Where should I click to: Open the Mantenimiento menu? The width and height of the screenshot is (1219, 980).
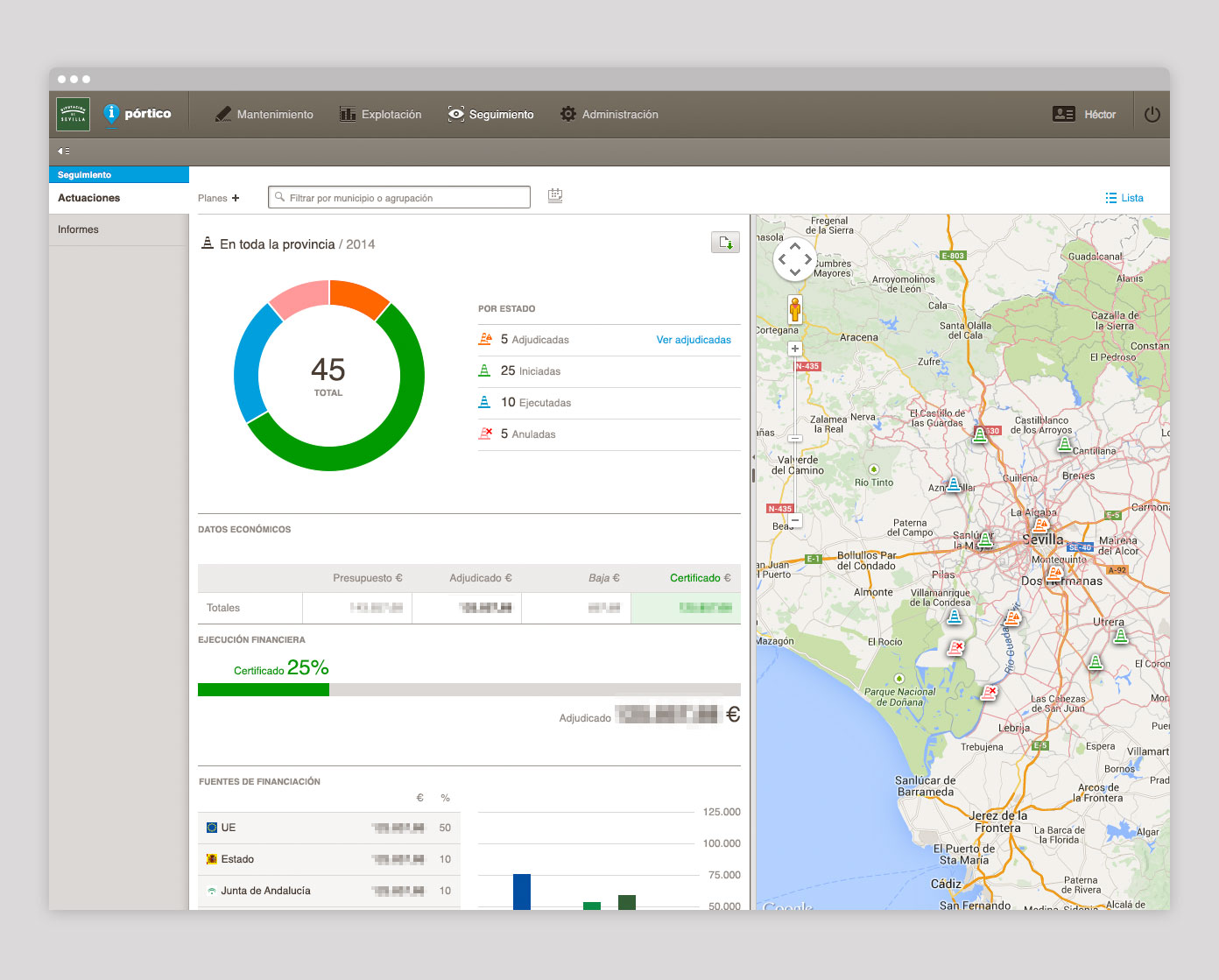click(x=264, y=114)
